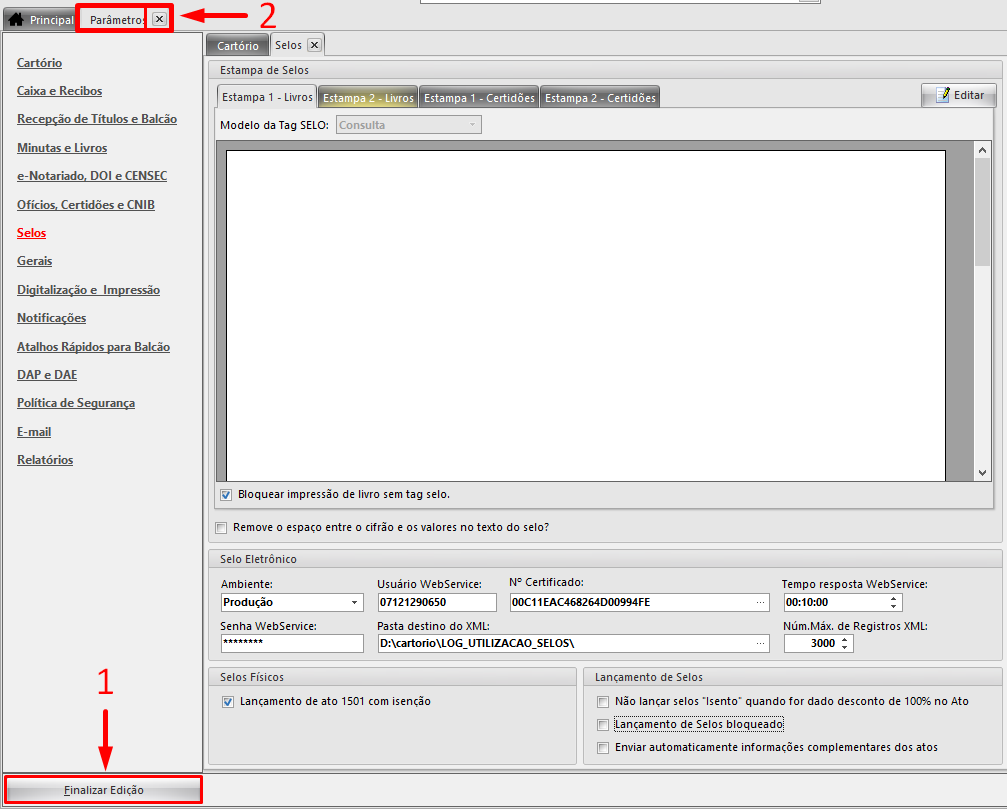Click the Principal home icon
This screenshot has height=809, width=1007.
click(x=16, y=19)
